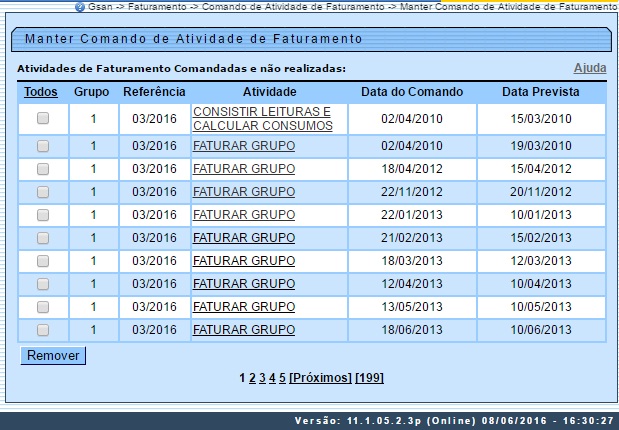Click the Data Prevista cell 10/05/2013

541,306
